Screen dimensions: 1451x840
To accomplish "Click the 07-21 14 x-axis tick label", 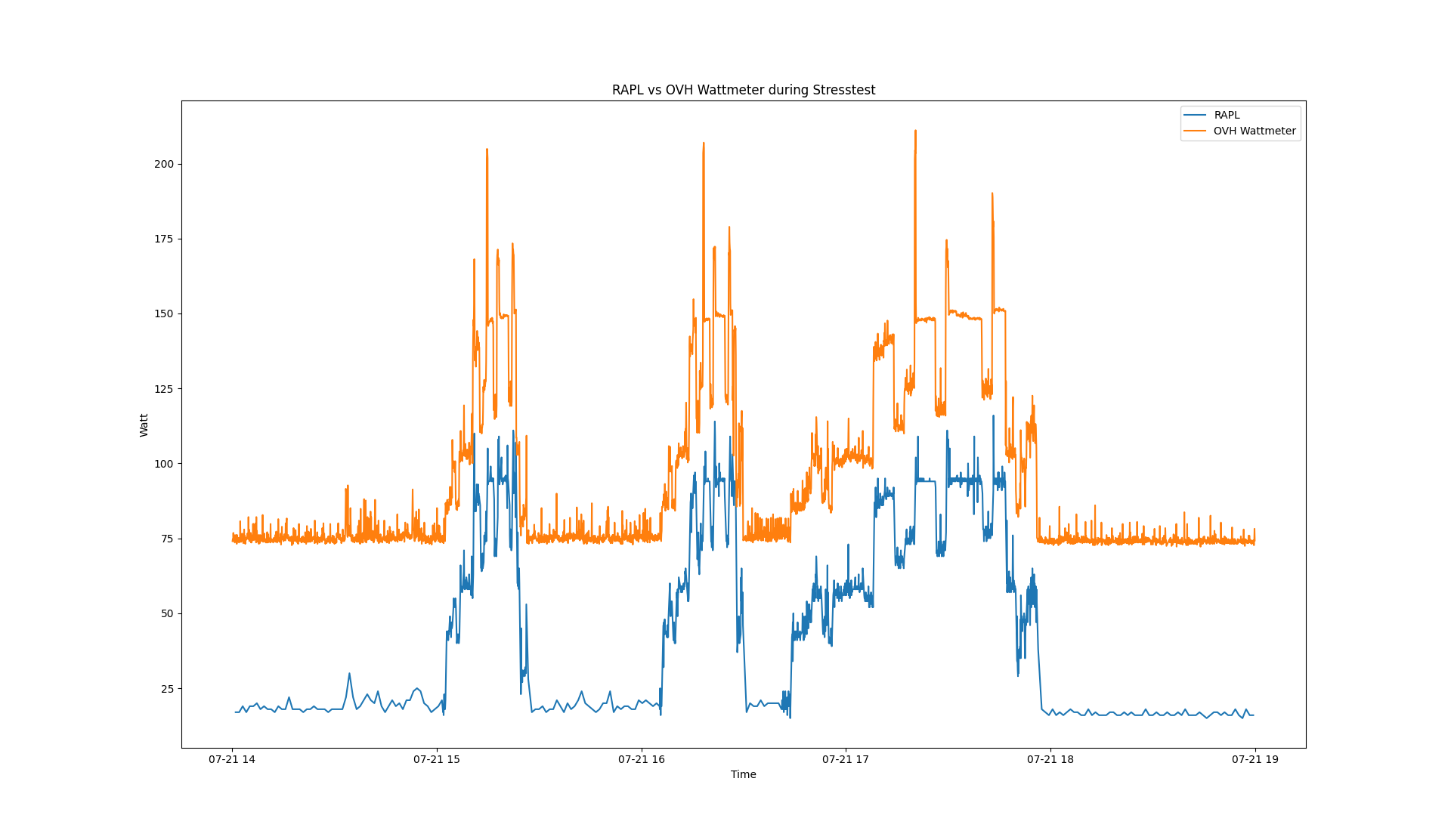I will (232, 759).
